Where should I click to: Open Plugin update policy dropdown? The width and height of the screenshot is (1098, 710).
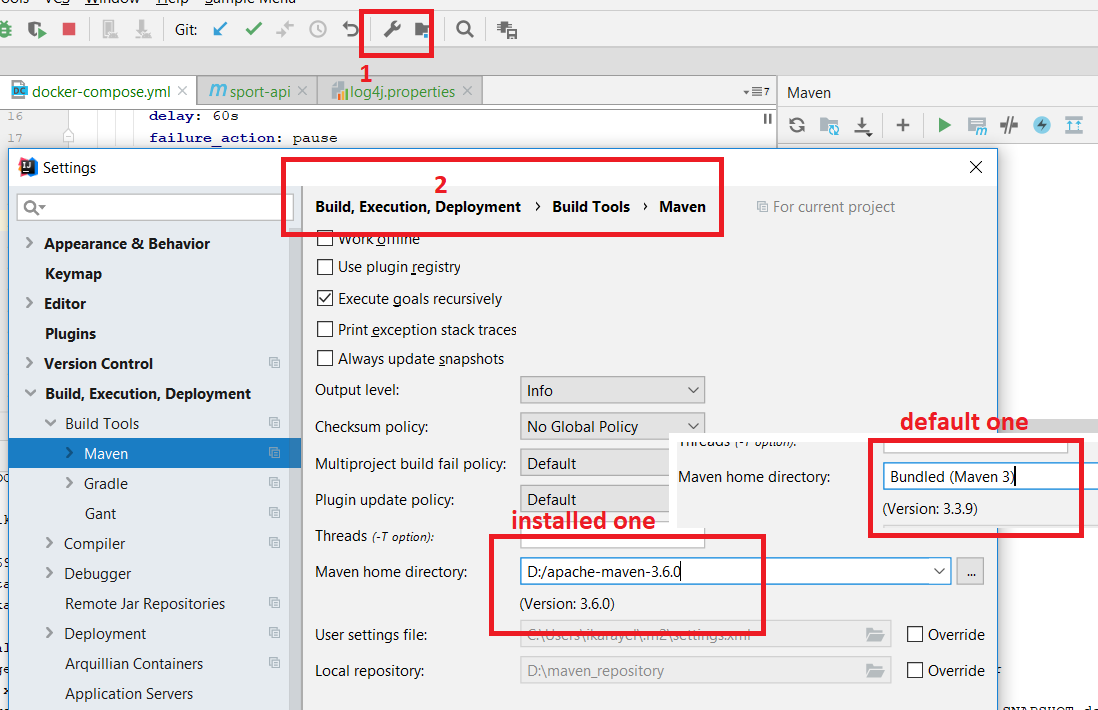tap(595, 499)
